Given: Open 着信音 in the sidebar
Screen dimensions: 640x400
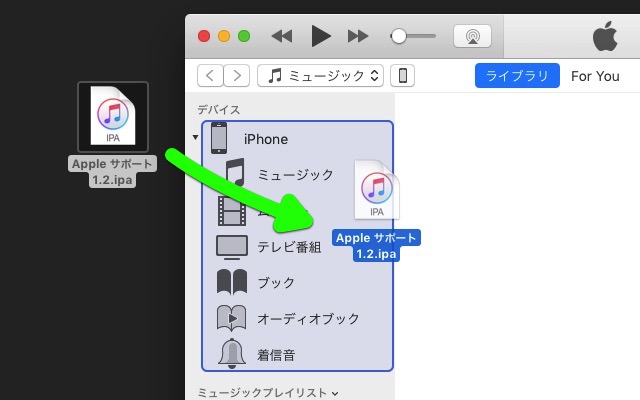Looking at the screenshot, I should click(276, 355).
